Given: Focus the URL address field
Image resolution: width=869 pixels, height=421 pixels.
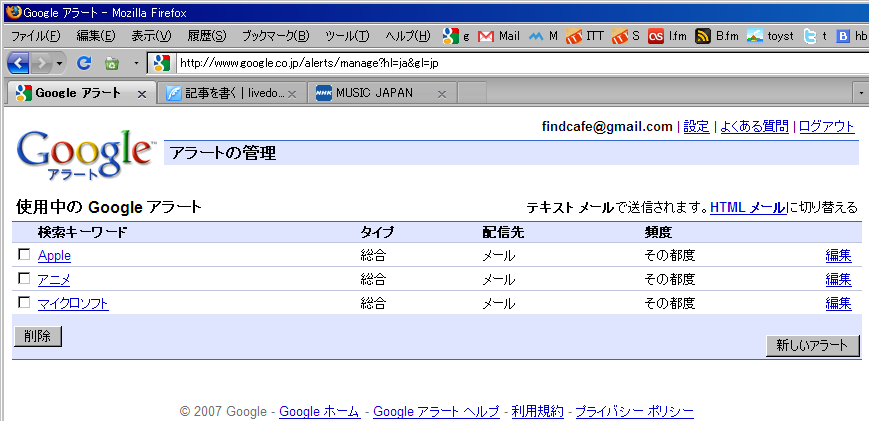Looking at the screenshot, I should coord(522,64).
